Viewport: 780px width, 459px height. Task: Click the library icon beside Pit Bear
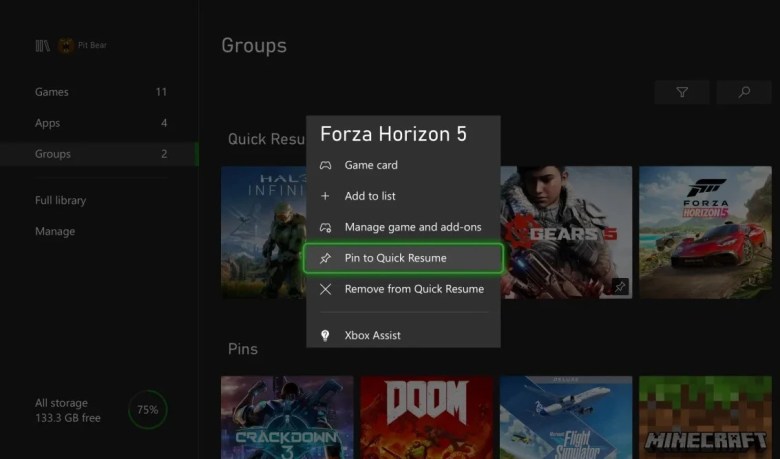coord(42,46)
